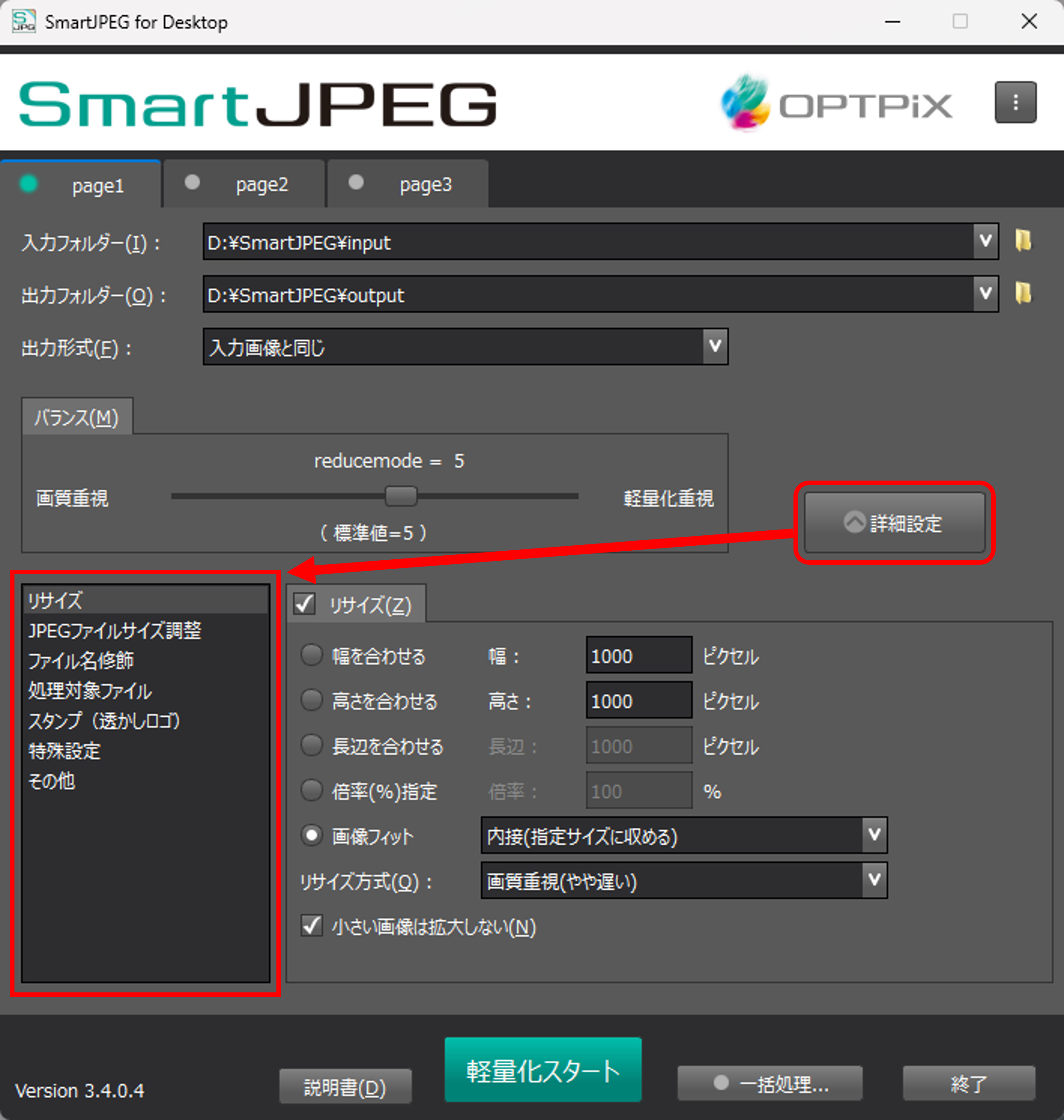Open the リサイズ方式 dropdown
Image resolution: width=1064 pixels, height=1120 pixels.
point(684,880)
